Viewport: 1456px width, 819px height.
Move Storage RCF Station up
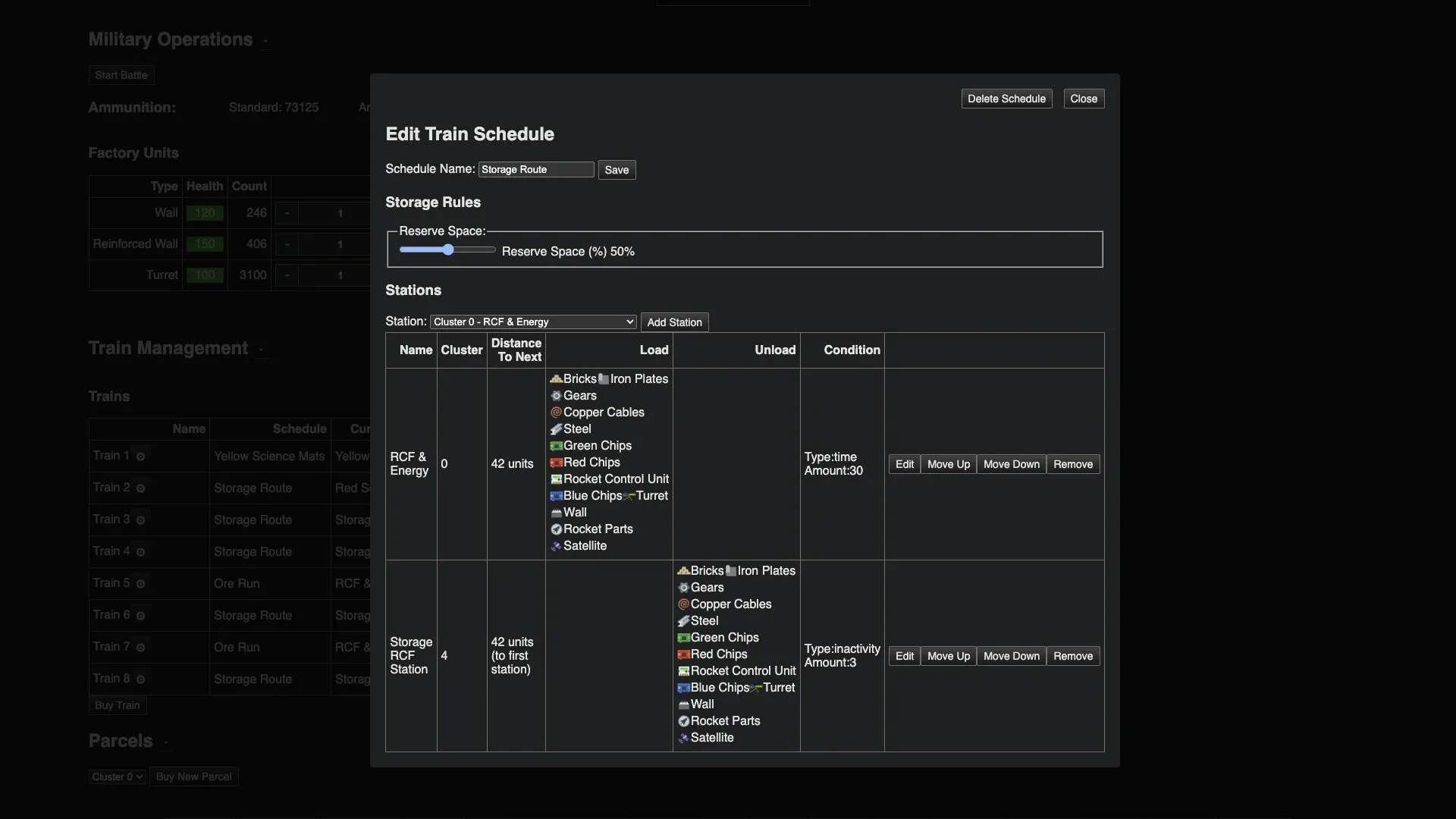pos(948,656)
